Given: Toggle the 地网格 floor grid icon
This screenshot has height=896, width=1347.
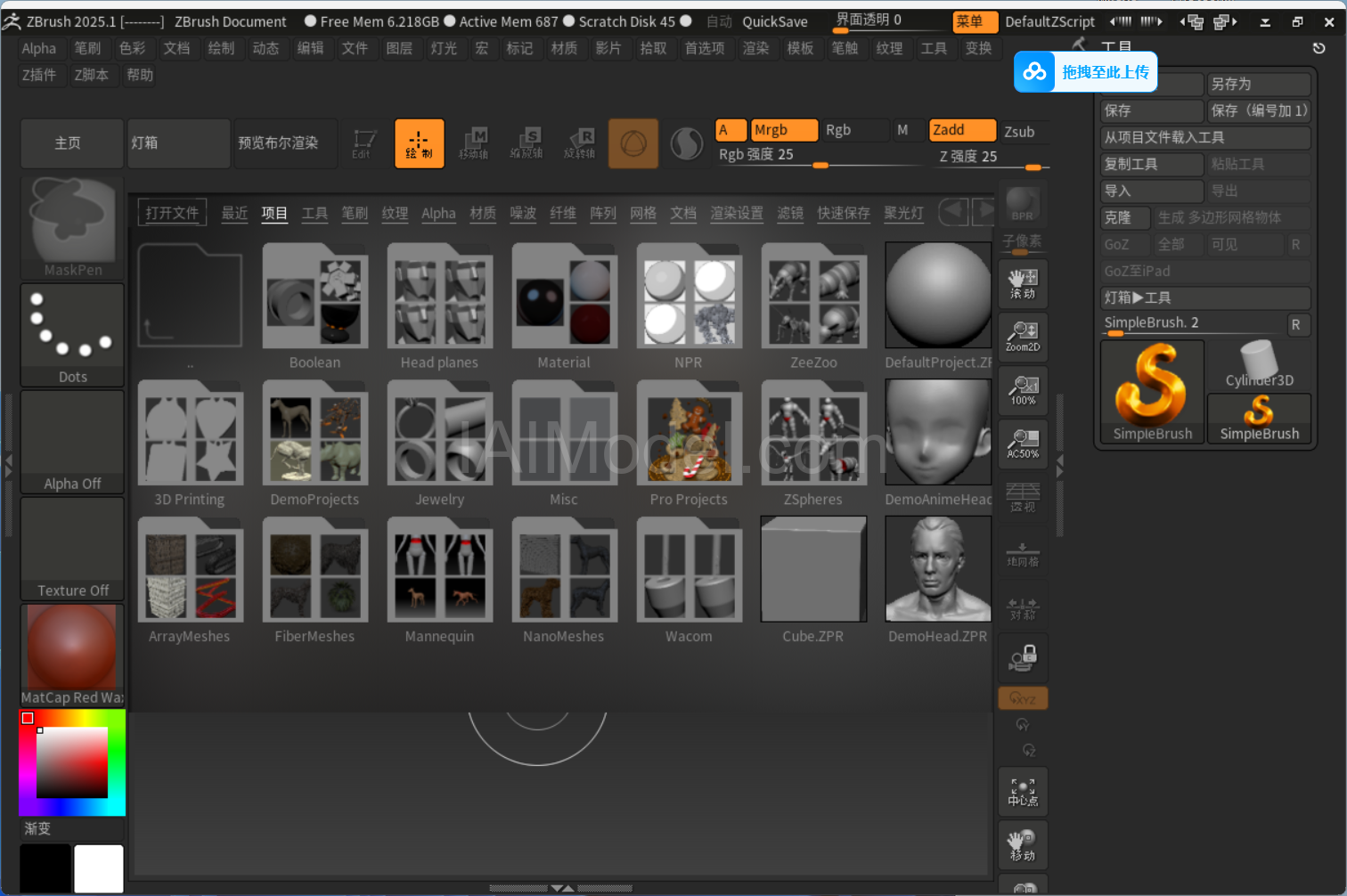Looking at the screenshot, I should coord(1023,552).
